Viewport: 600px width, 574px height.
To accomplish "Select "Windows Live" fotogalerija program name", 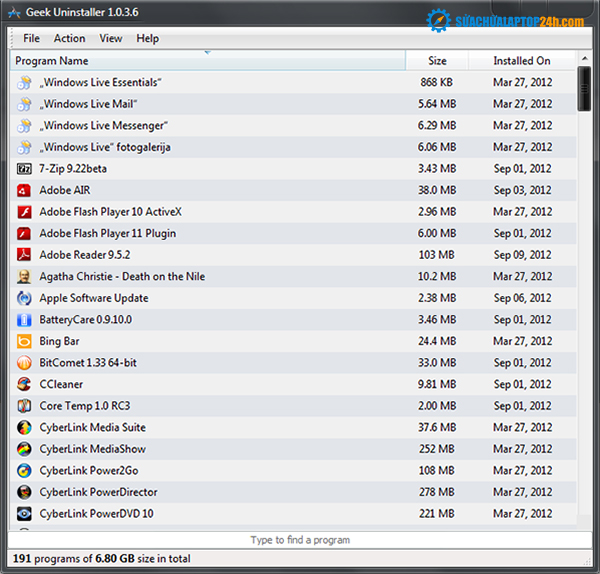I will (105, 147).
